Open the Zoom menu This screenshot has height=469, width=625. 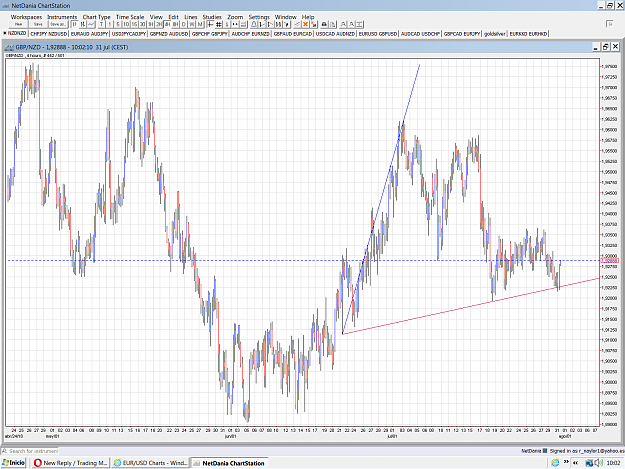235,17
